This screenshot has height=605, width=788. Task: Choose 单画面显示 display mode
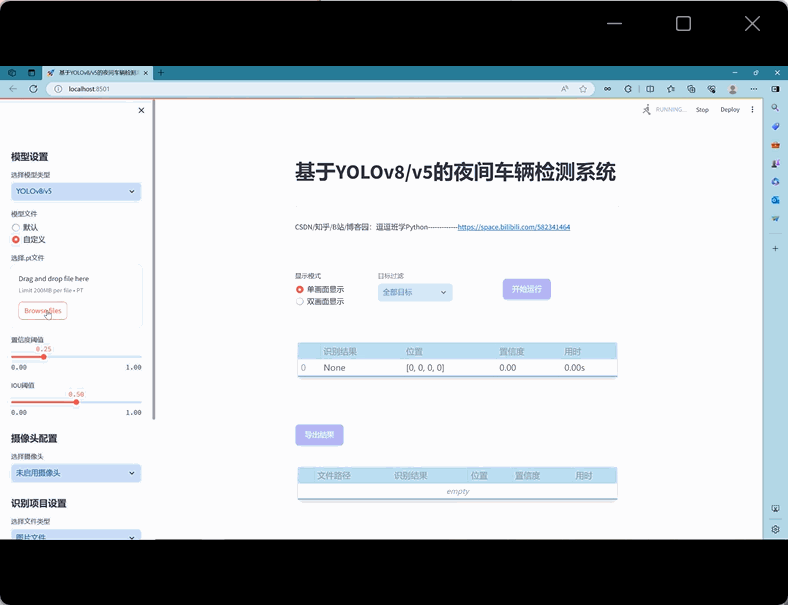pyautogui.click(x=300, y=289)
